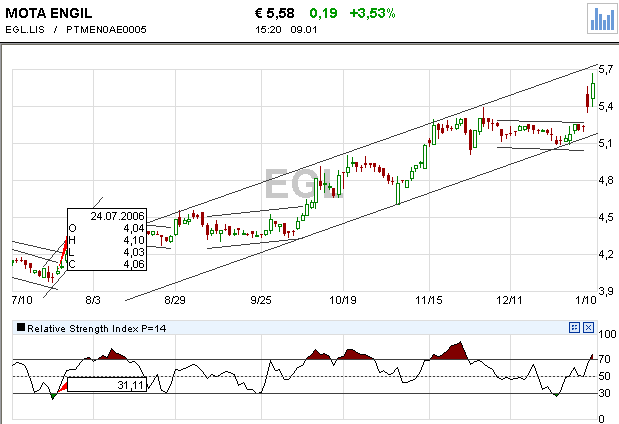Click the 4,2 price axis label
The image size is (619, 424).
[x=606, y=254]
